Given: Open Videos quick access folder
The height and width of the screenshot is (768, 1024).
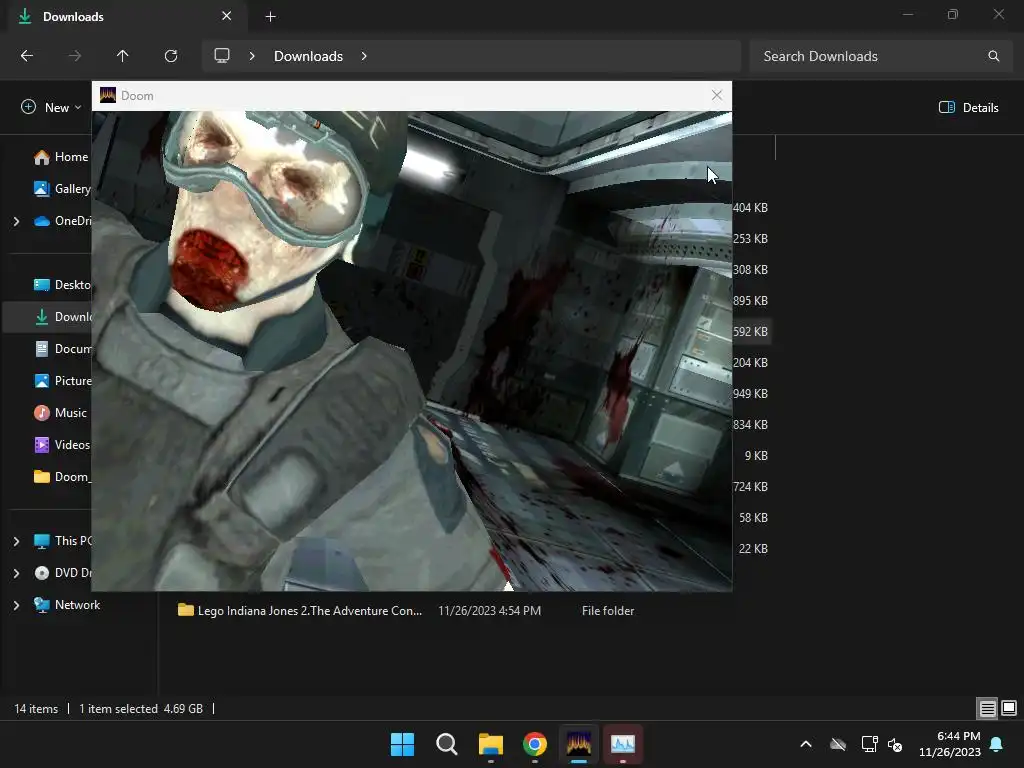Looking at the screenshot, I should click(x=62, y=445).
